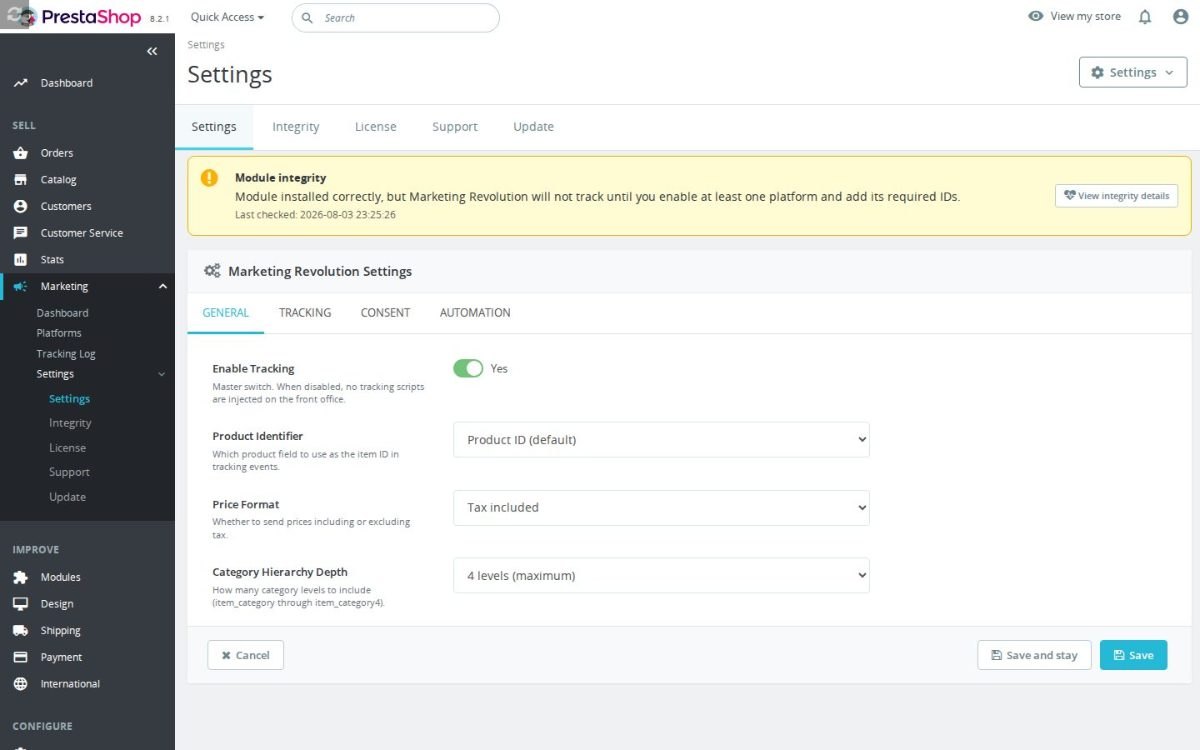Click the Modules puzzle piece icon
The width and height of the screenshot is (1200, 750).
click(x=20, y=577)
